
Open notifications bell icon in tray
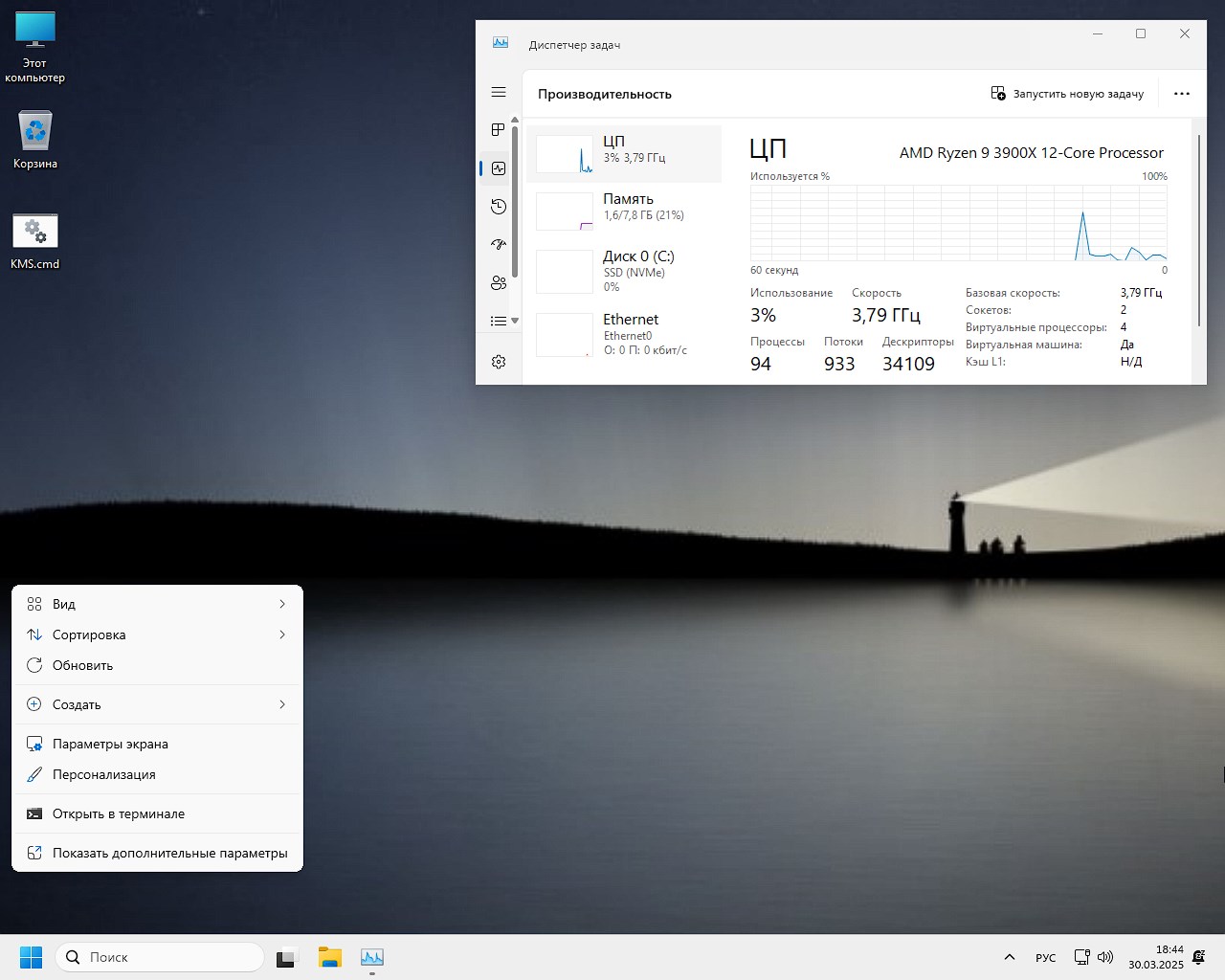point(1199,957)
